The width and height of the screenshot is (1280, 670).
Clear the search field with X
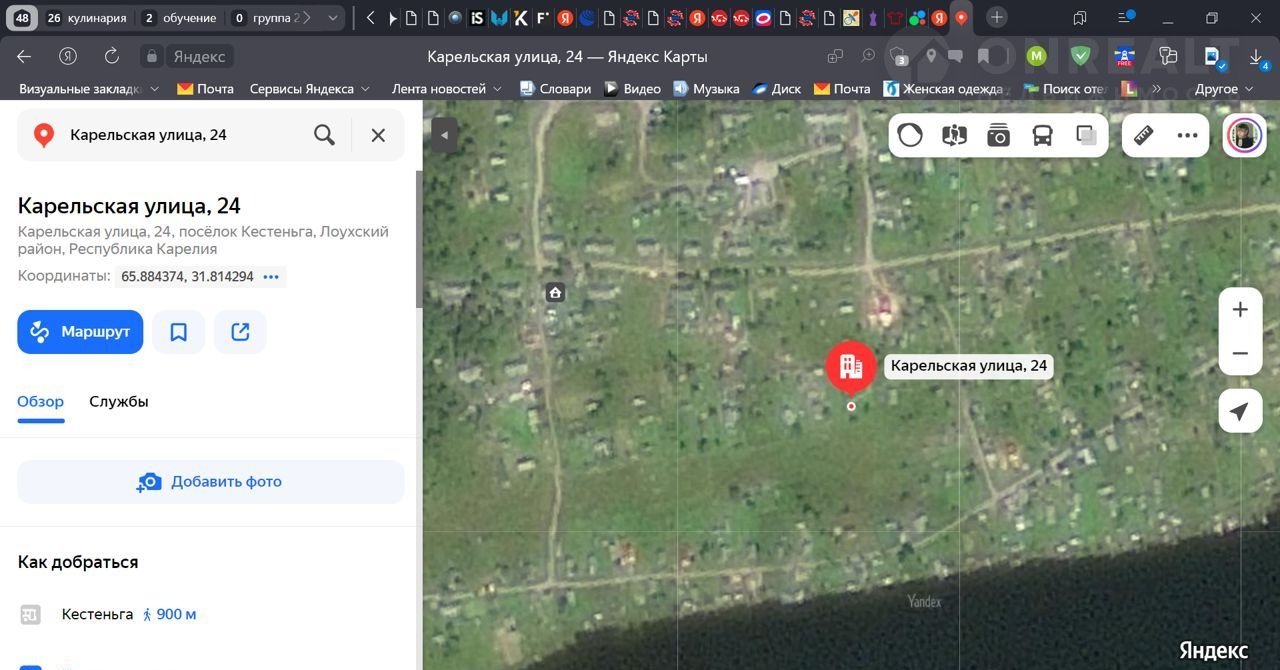pyautogui.click(x=378, y=135)
